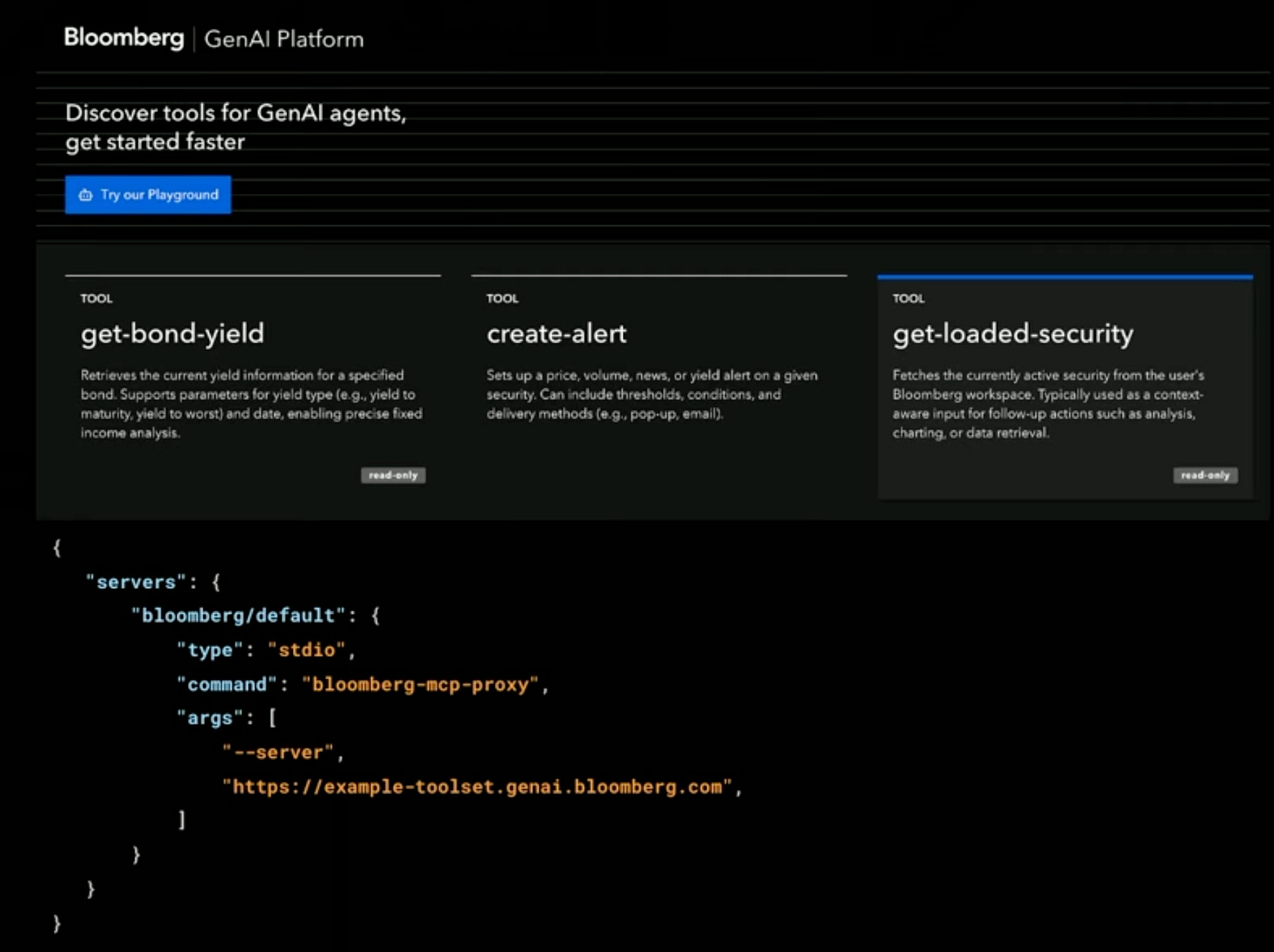
Task: Click the TOOL label above get-bond-yield
Action: coord(96,298)
